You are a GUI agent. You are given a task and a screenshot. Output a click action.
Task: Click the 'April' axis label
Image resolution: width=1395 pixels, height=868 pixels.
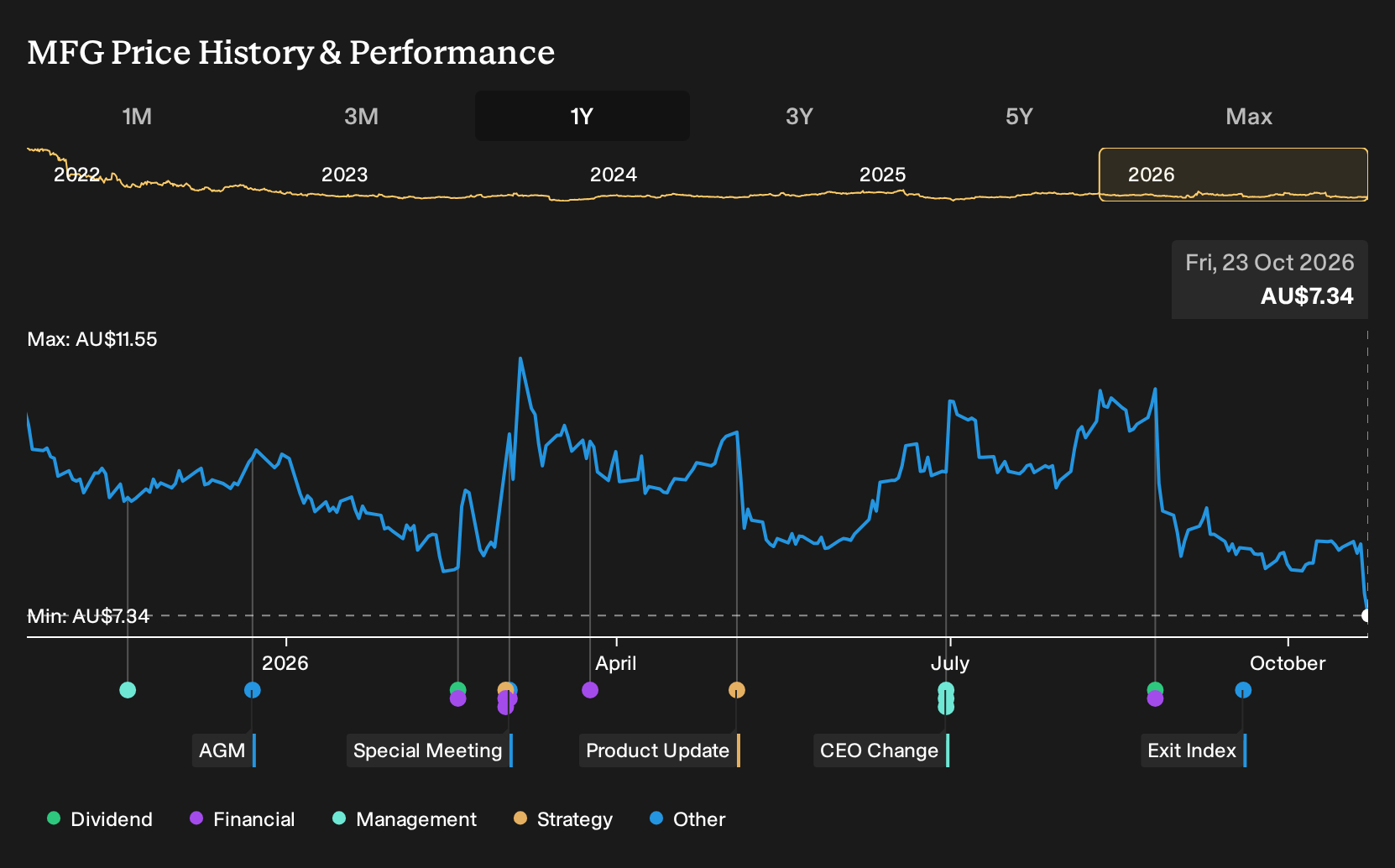click(x=616, y=663)
